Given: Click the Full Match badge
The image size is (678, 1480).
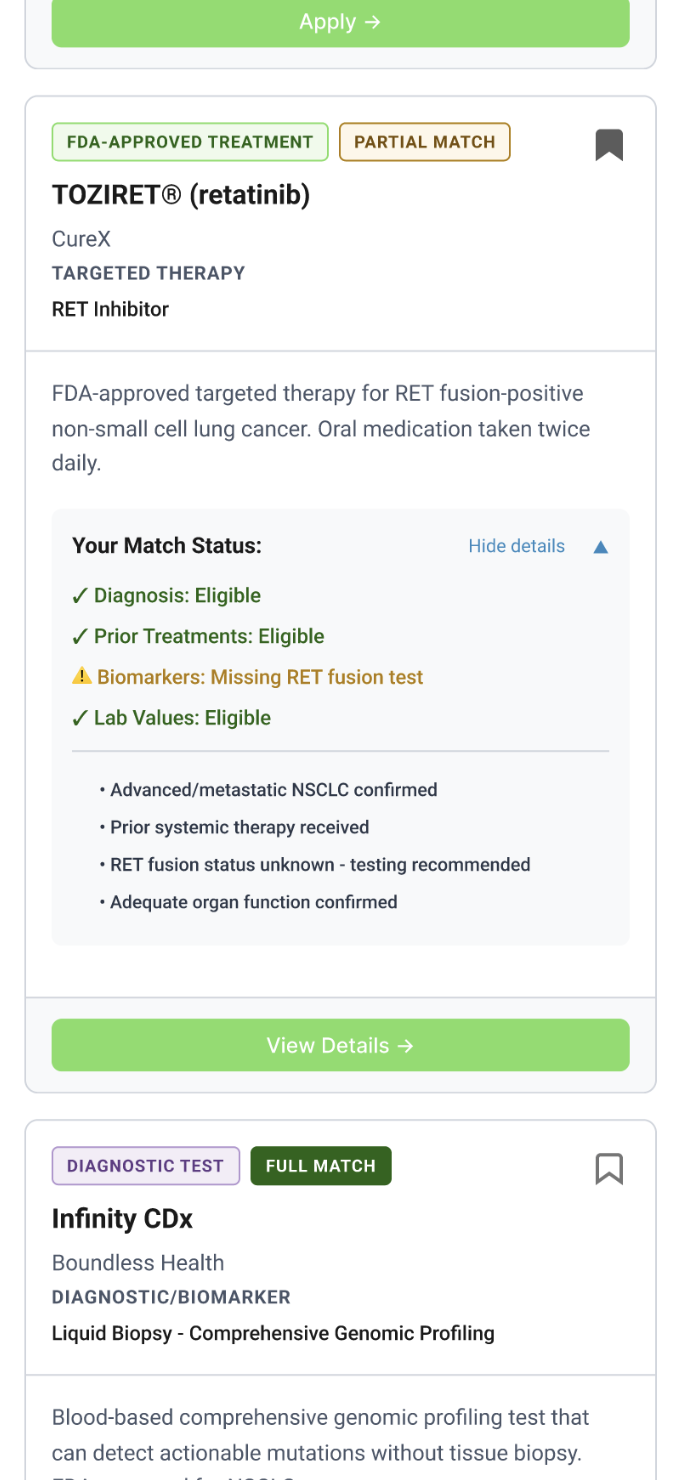Looking at the screenshot, I should (x=320, y=1166).
